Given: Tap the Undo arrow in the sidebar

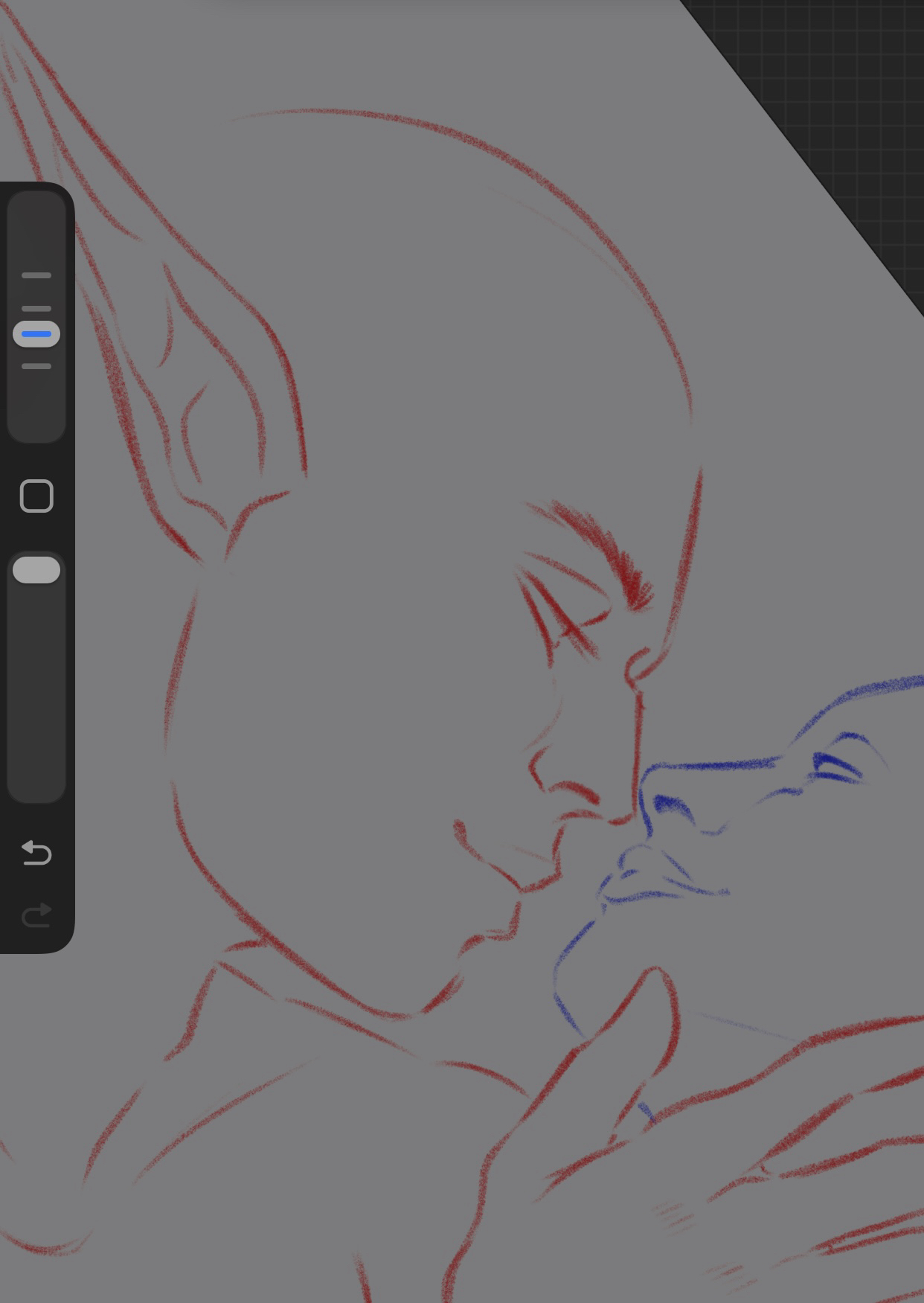Looking at the screenshot, I should pos(36,853).
